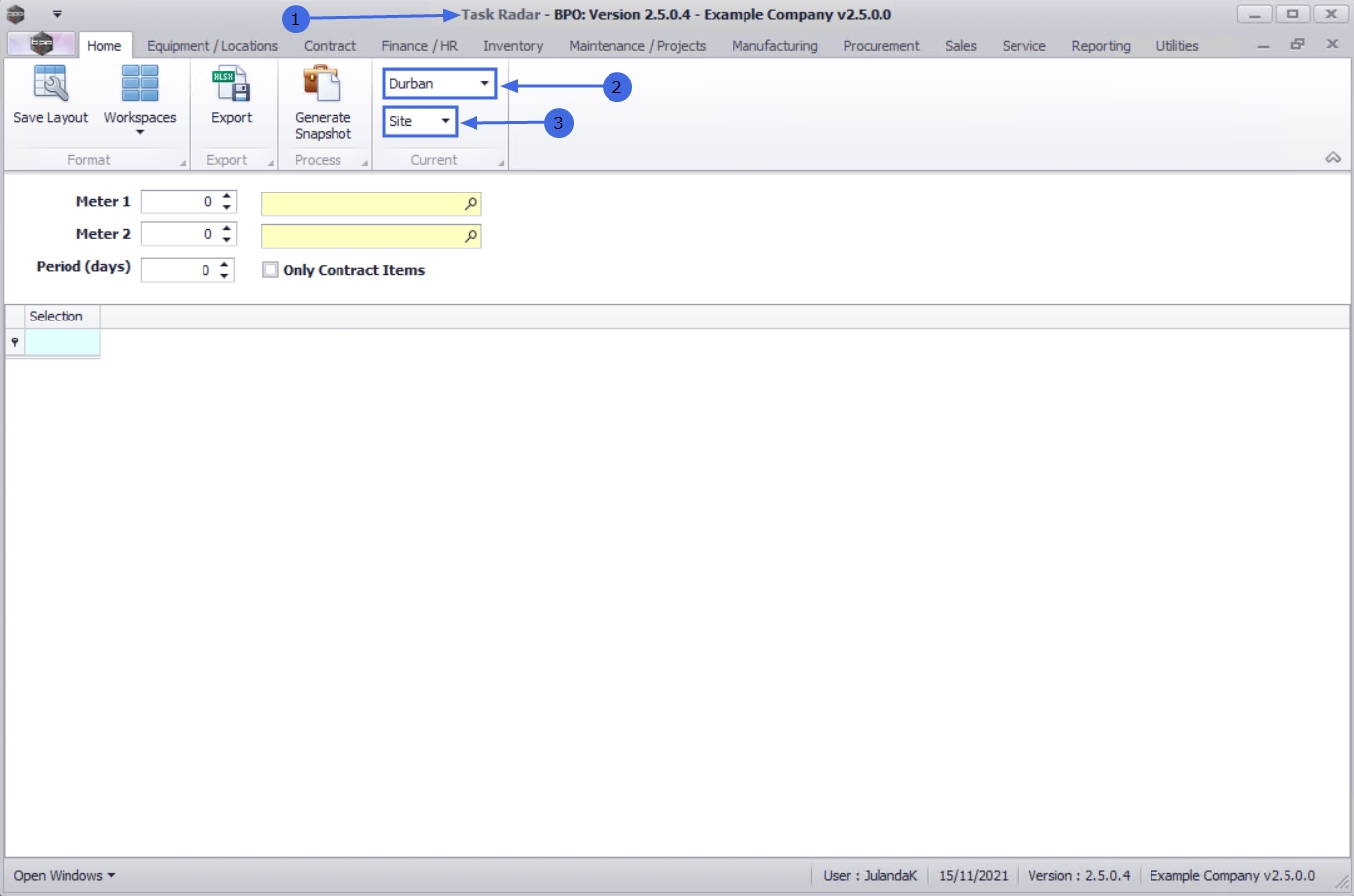Open the Sales tab
This screenshot has height=896, width=1354.
point(961,46)
